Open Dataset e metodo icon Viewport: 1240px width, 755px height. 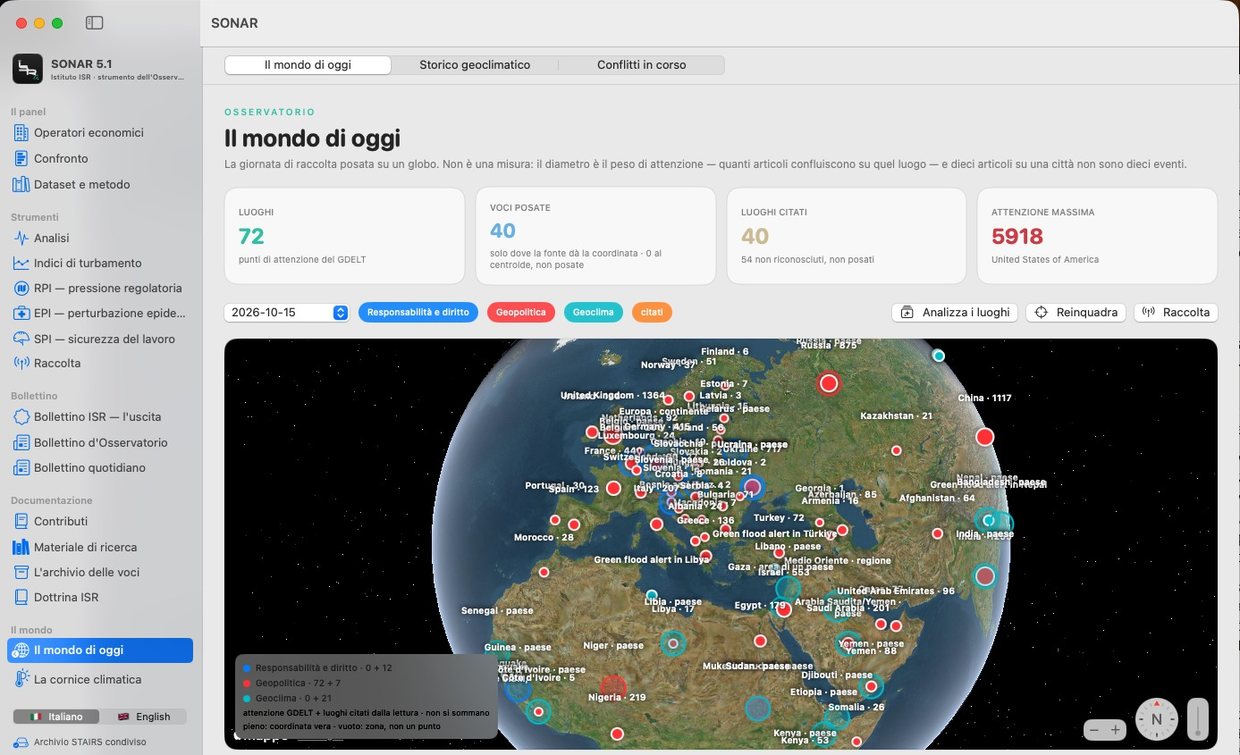point(21,184)
